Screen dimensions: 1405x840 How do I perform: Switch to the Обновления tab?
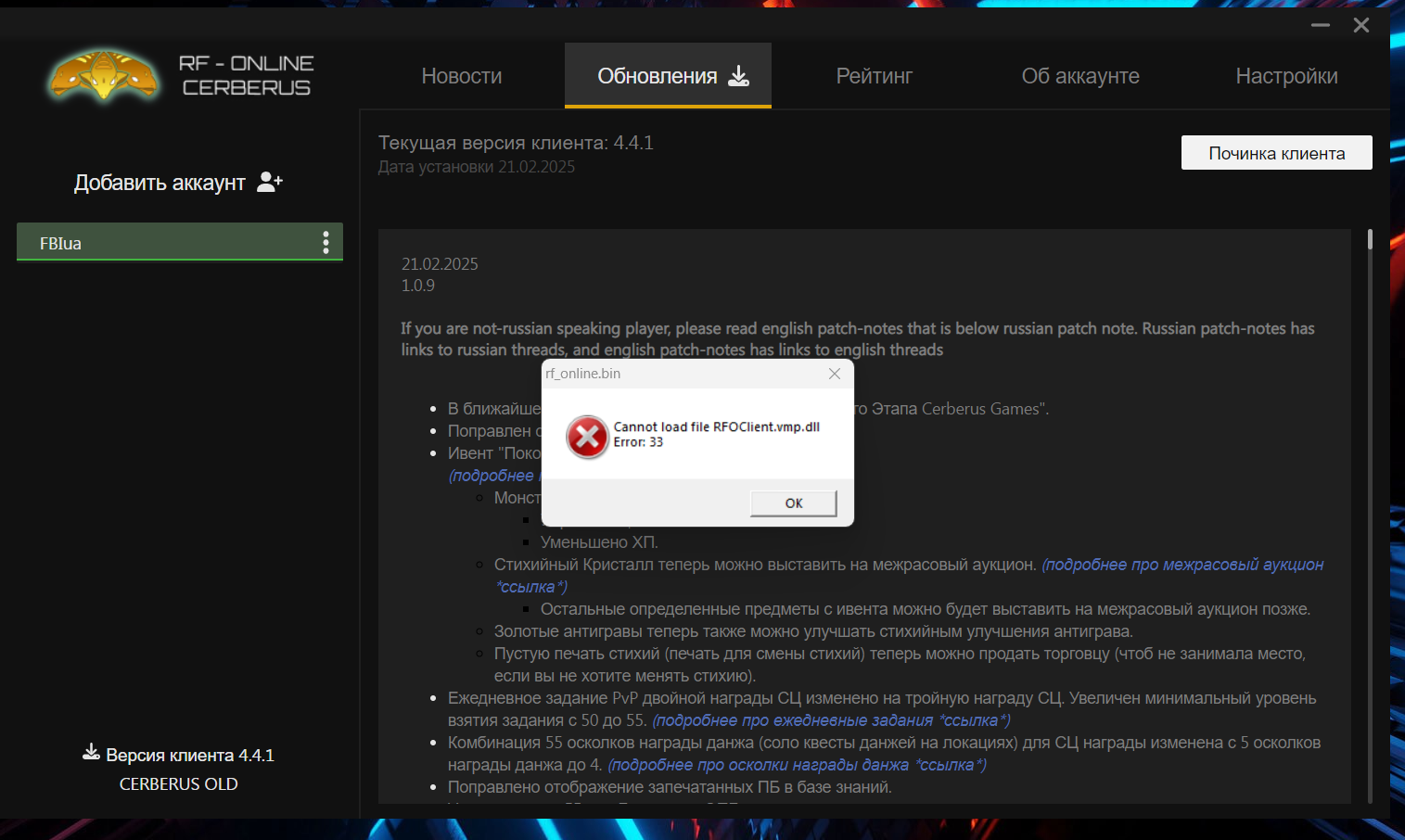coord(668,76)
